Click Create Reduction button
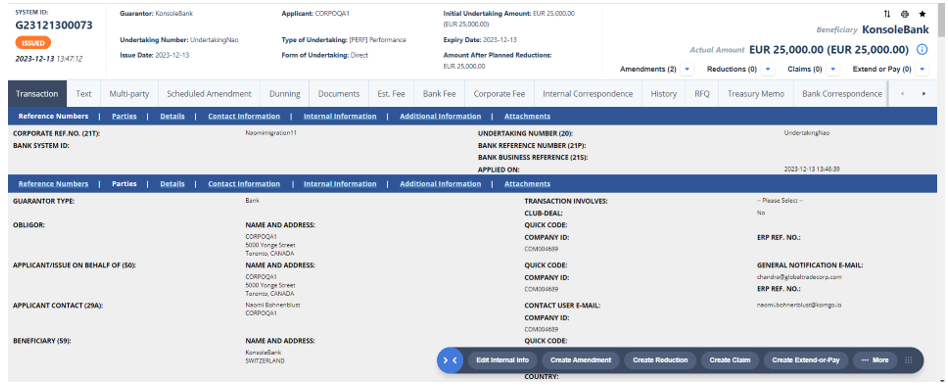The image size is (948, 387). pos(660,360)
